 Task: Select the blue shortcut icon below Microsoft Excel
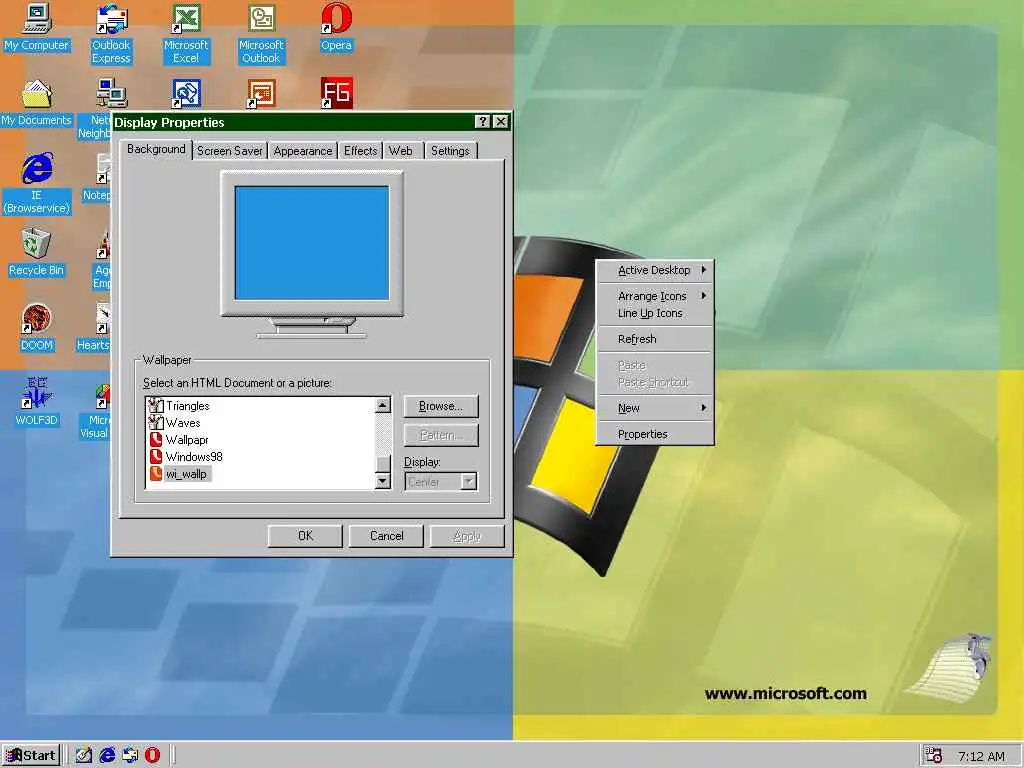tap(186, 94)
